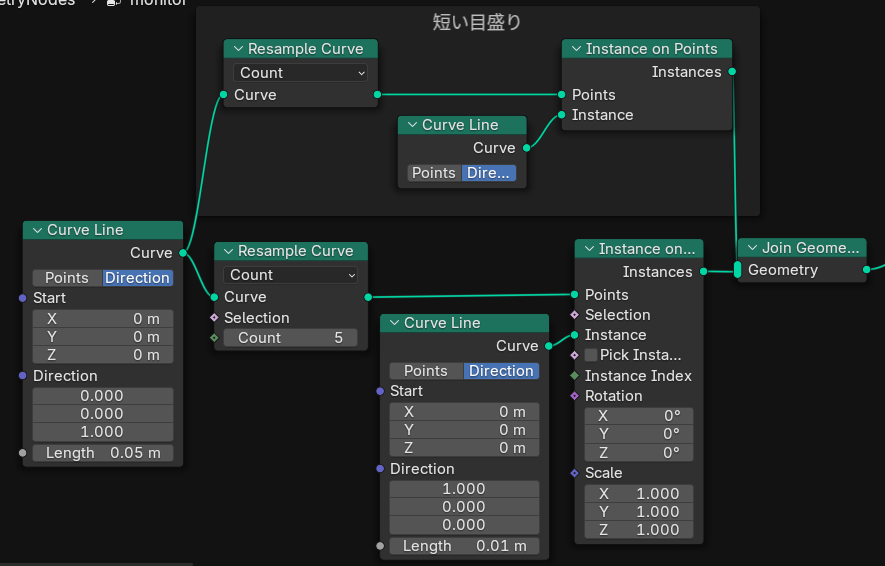The image size is (885, 566).
Task: Click the Pick Instance input socket
Action: [574, 355]
